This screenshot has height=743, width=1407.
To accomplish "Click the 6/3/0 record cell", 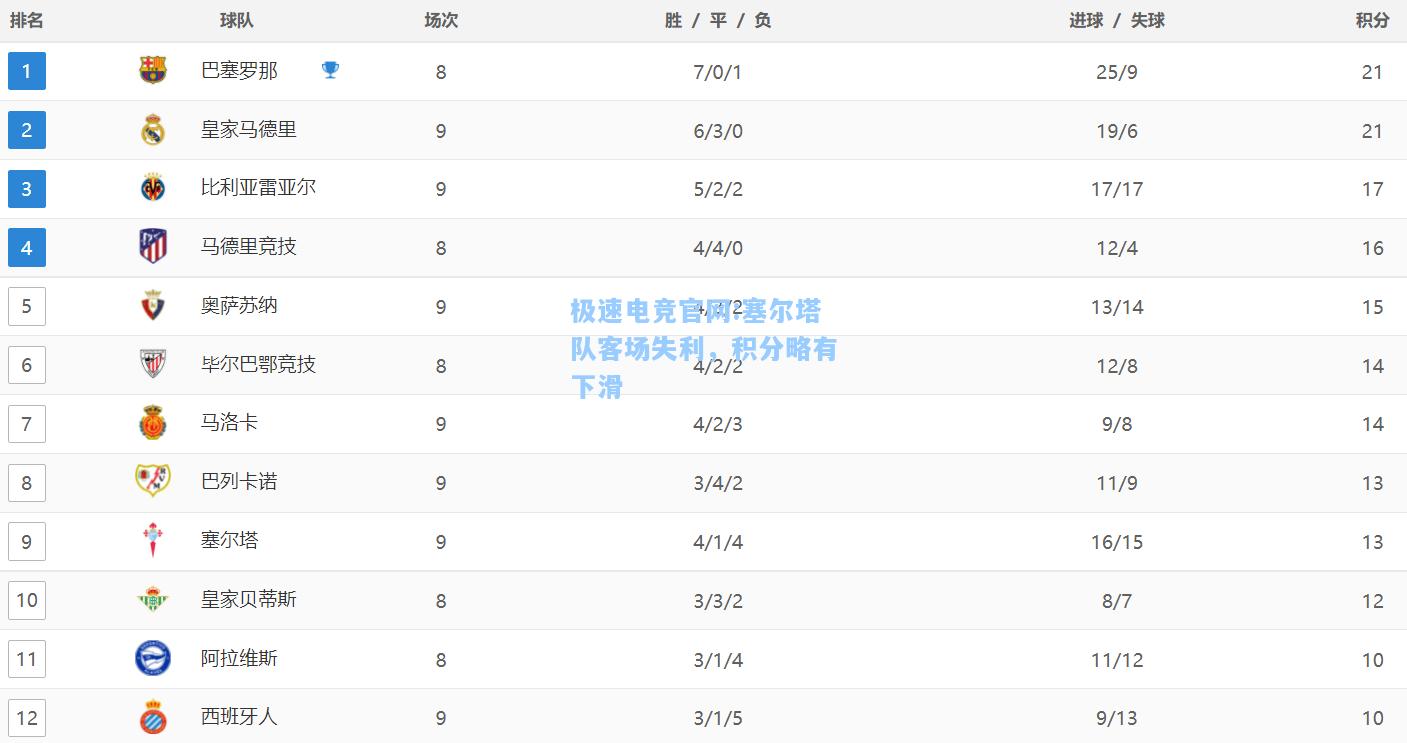I will 718,131.
